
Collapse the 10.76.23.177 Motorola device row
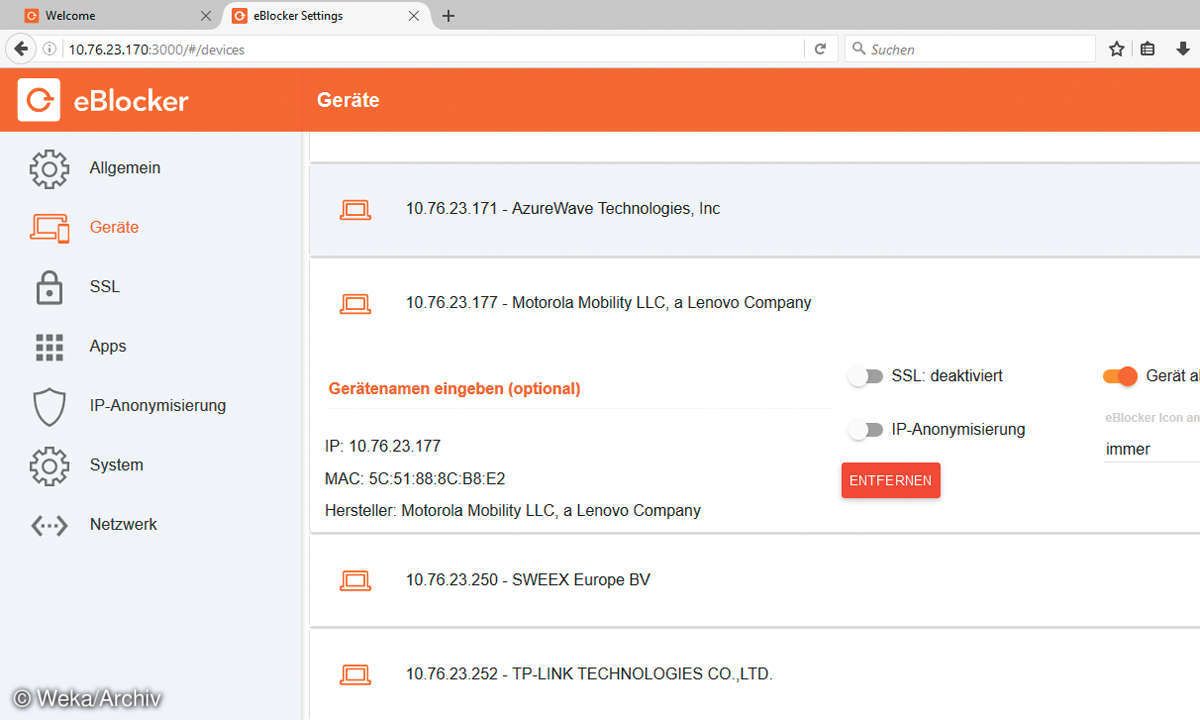(x=755, y=303)
